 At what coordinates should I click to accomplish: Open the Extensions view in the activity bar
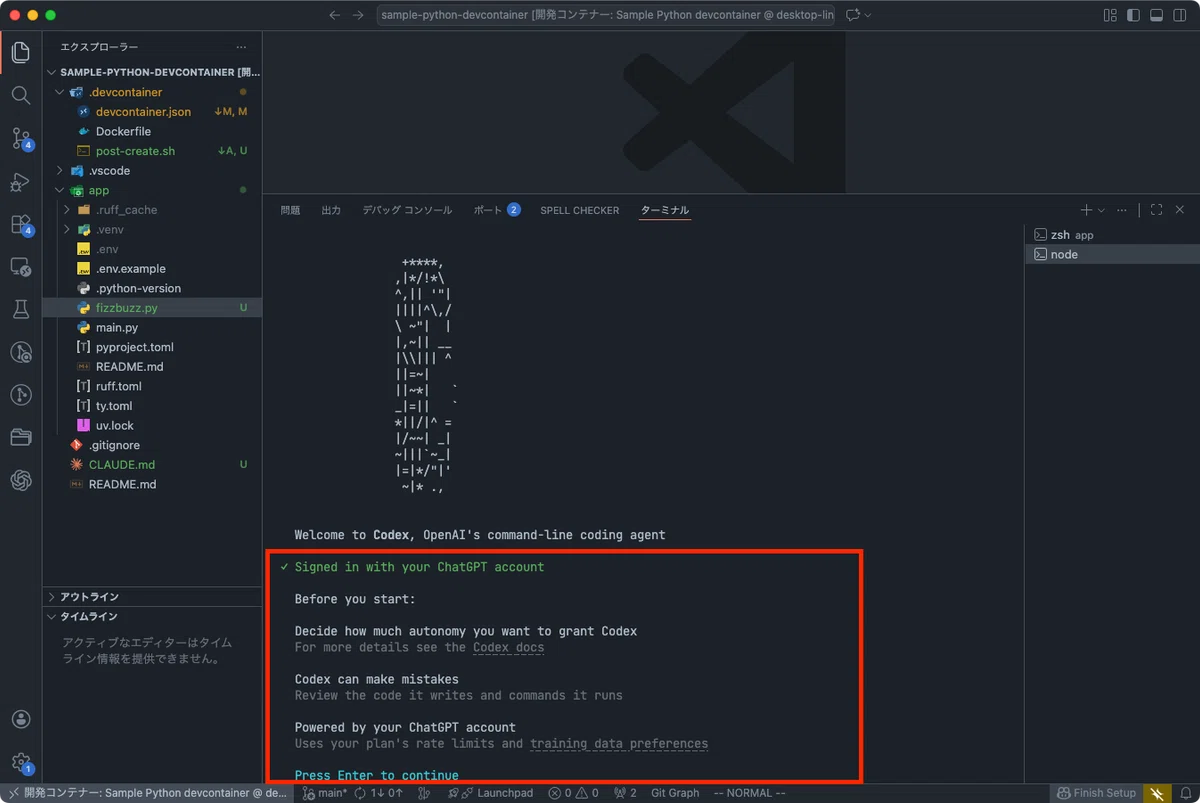[x=20, y=225]
